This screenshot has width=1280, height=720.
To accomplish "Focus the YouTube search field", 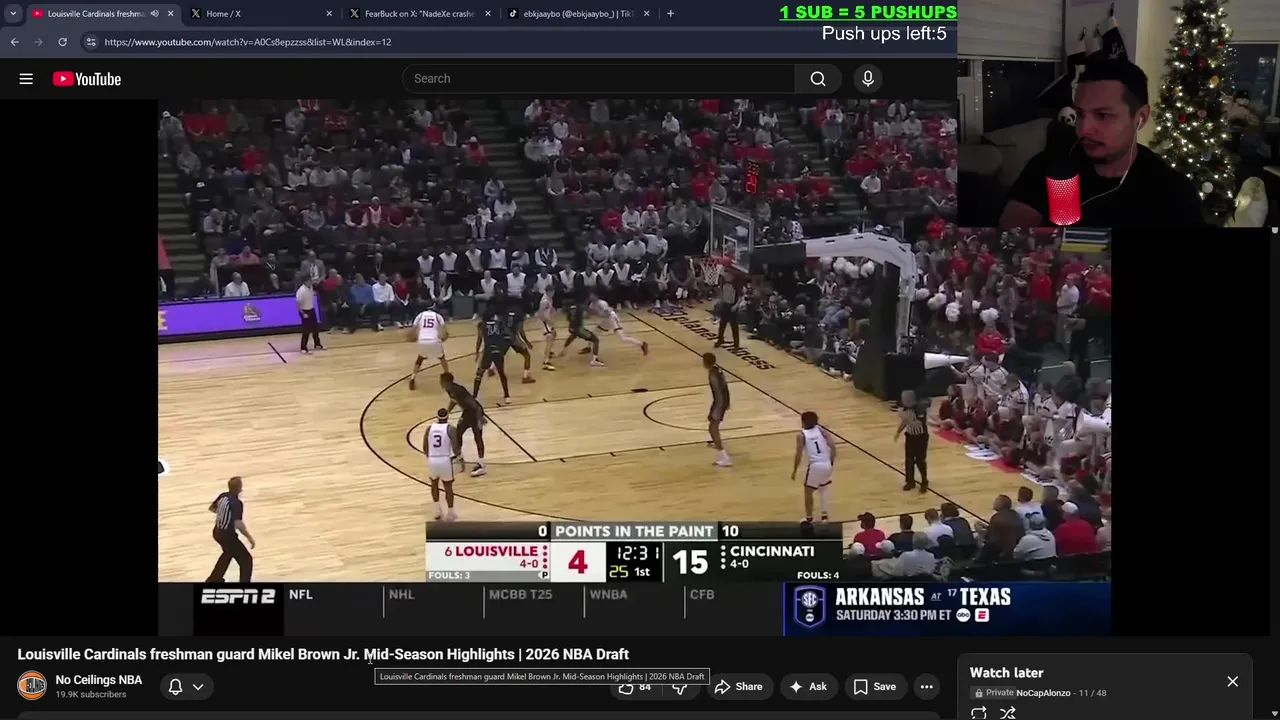I will 600,79.
